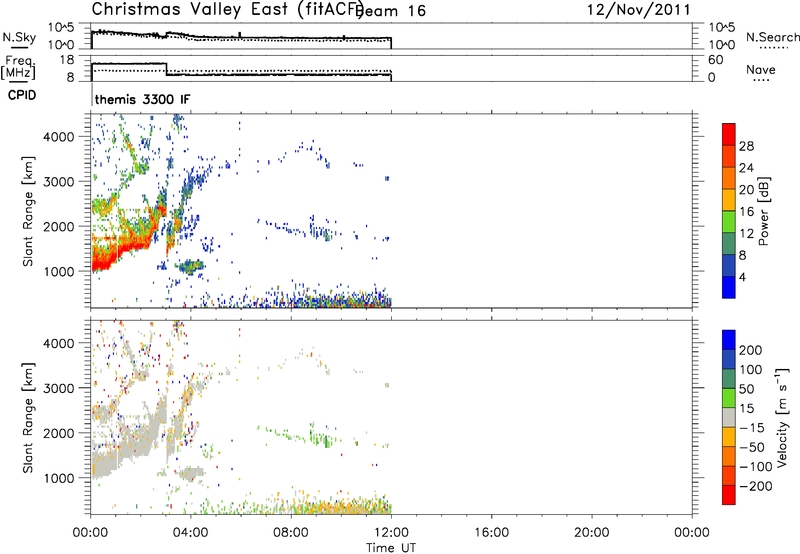
Task: Click the 'N.Sky' legend label
Action: pos(19,38)
